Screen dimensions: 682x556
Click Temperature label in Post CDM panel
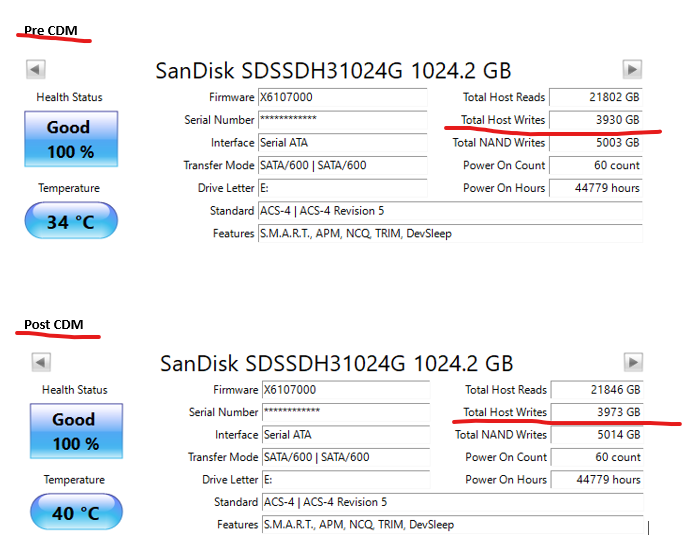click(74, 479)
